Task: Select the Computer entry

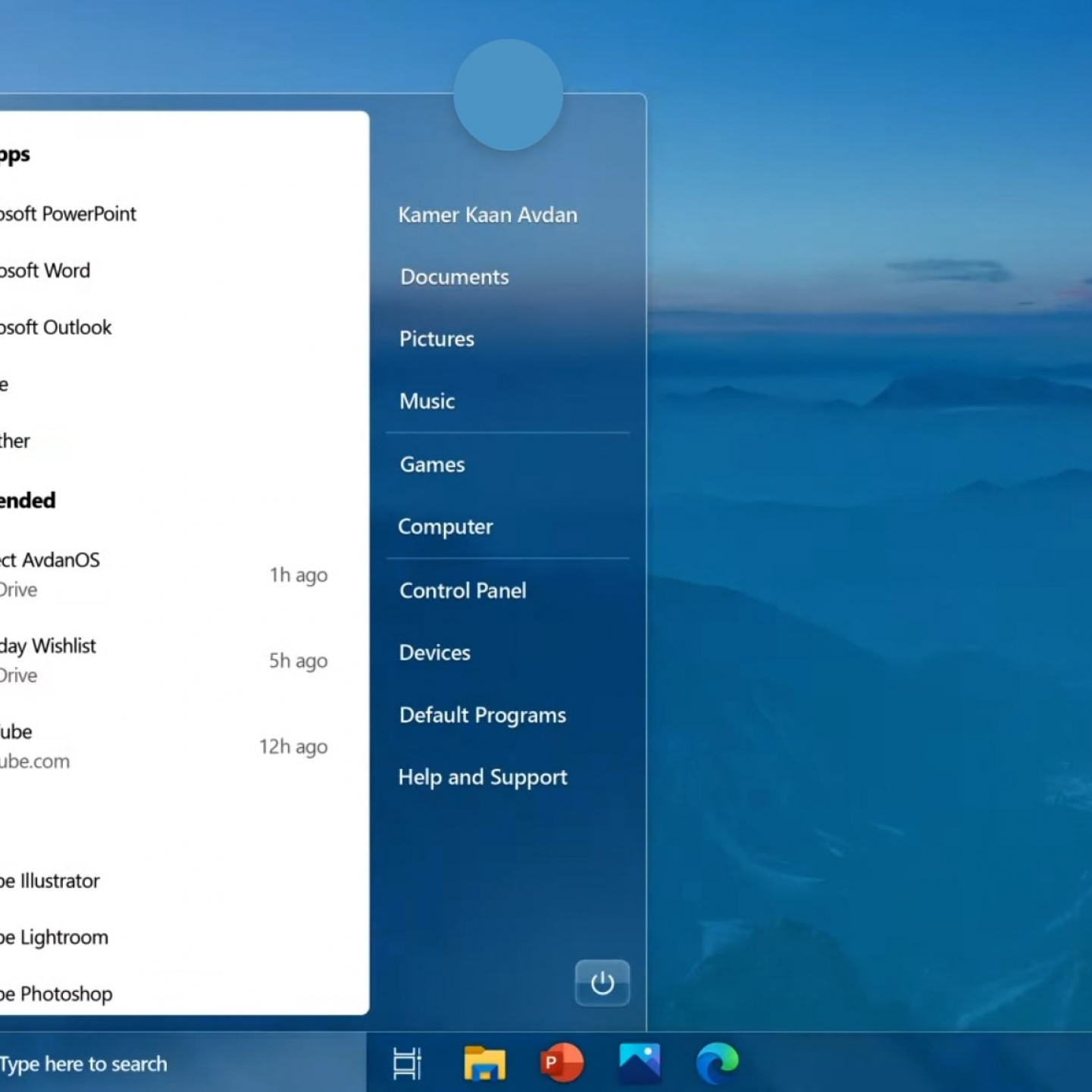Action: (445, 527)
